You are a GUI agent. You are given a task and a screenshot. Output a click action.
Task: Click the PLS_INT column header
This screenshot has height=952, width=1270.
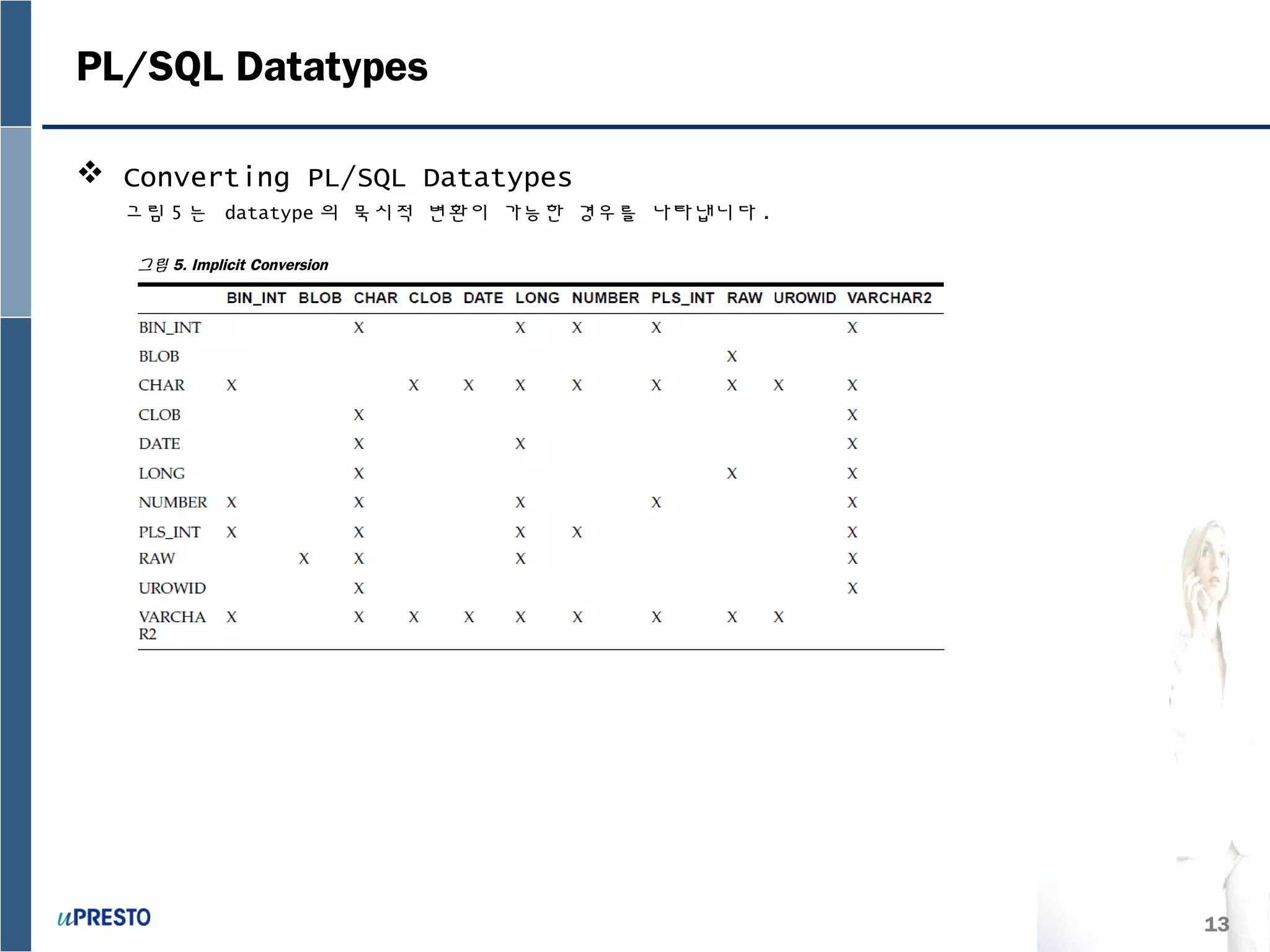(x=683, y=298)
